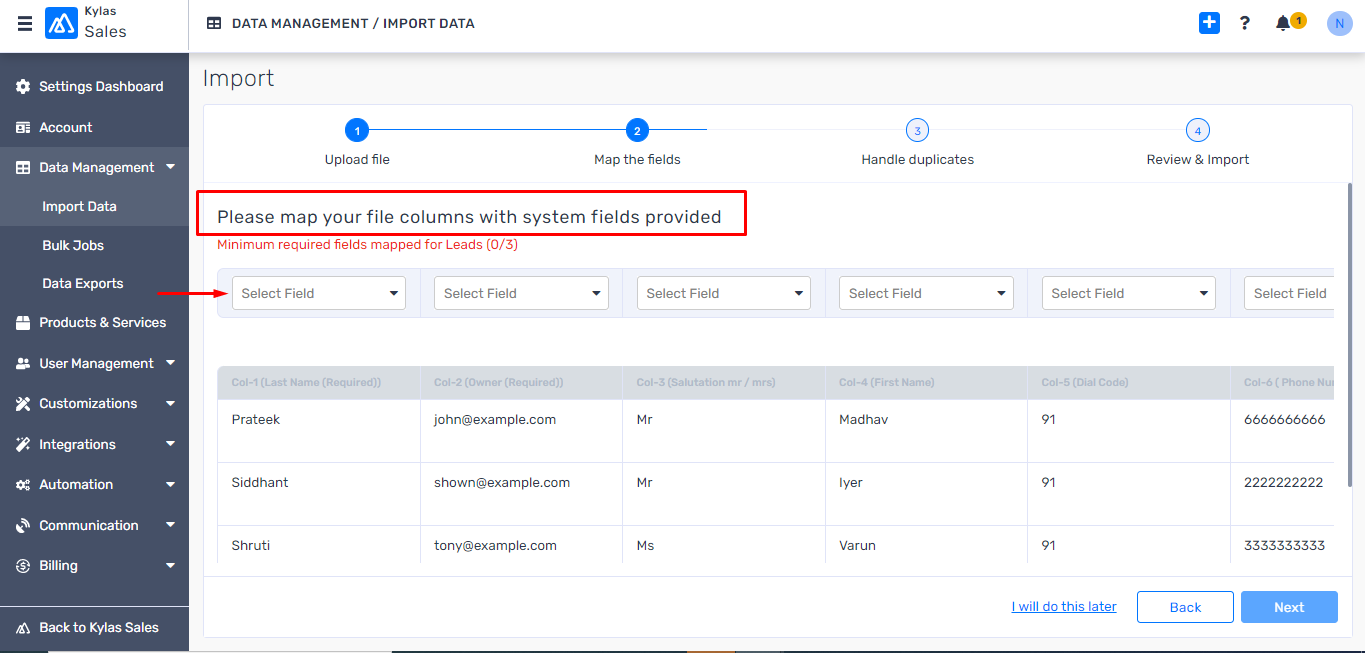
Task: Click the Account card icon
Action: tap(23, 128)
